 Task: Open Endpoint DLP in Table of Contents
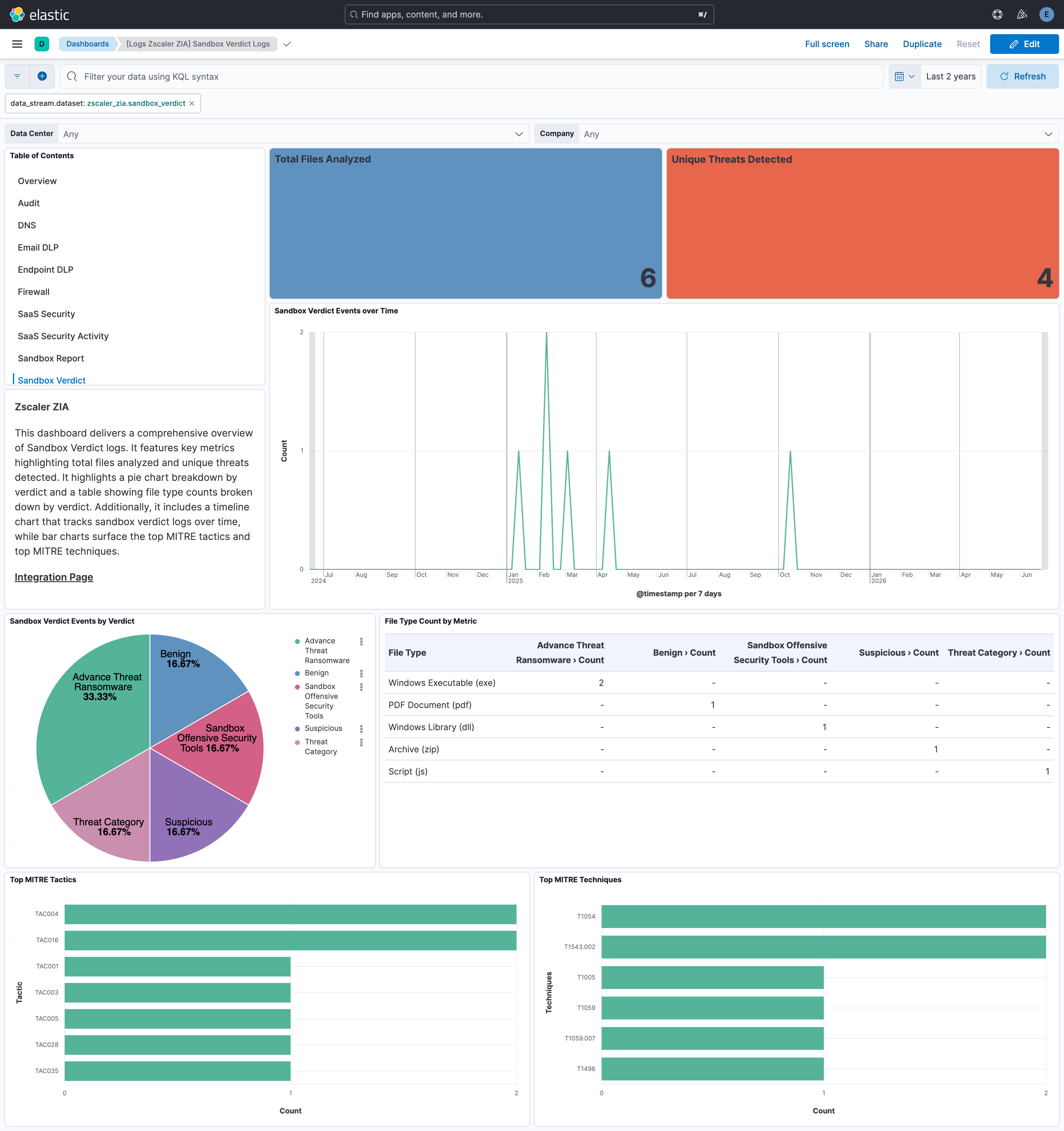tap(46, 270)
